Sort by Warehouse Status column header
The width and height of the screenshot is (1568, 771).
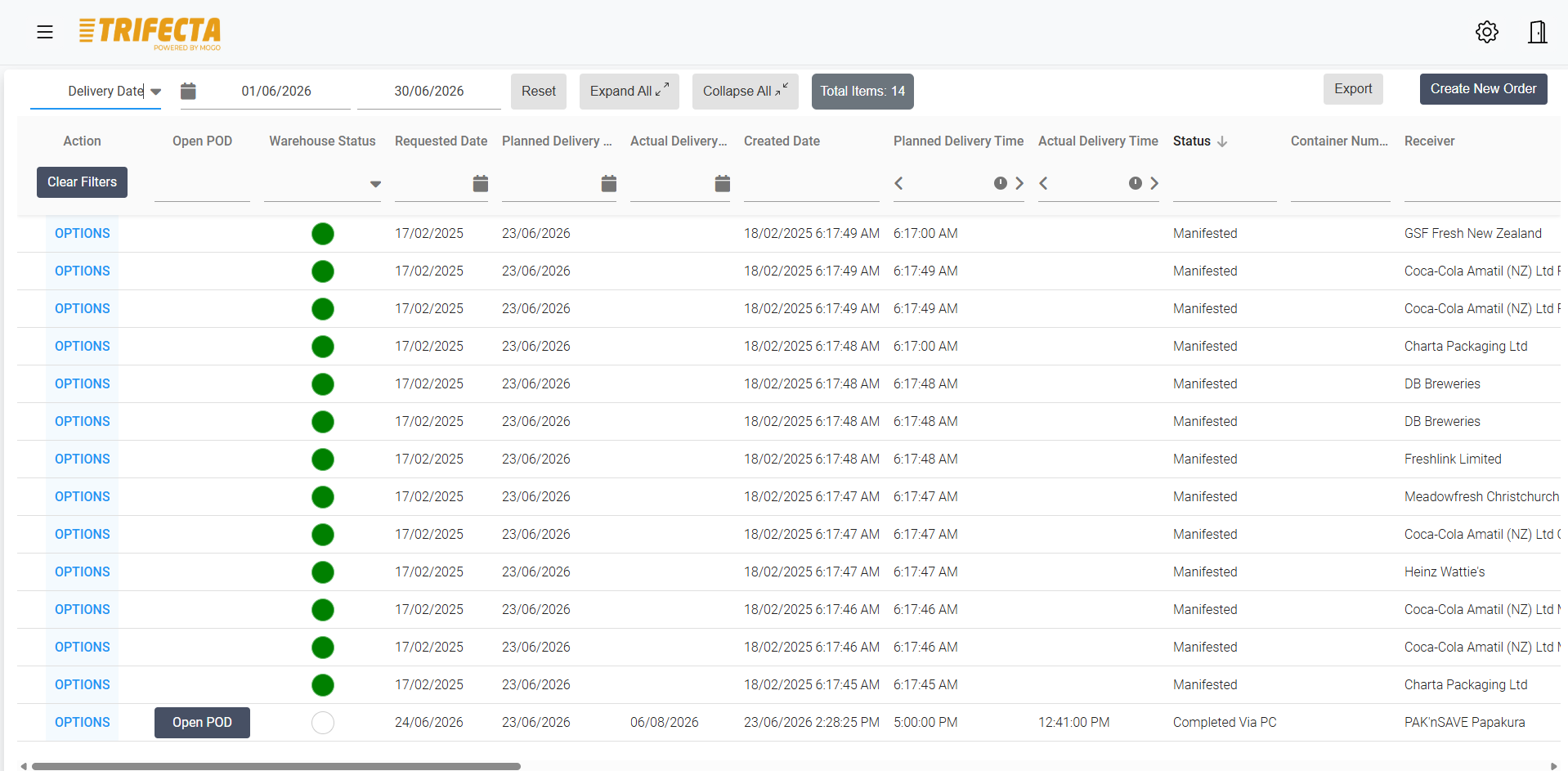point(323,141)
